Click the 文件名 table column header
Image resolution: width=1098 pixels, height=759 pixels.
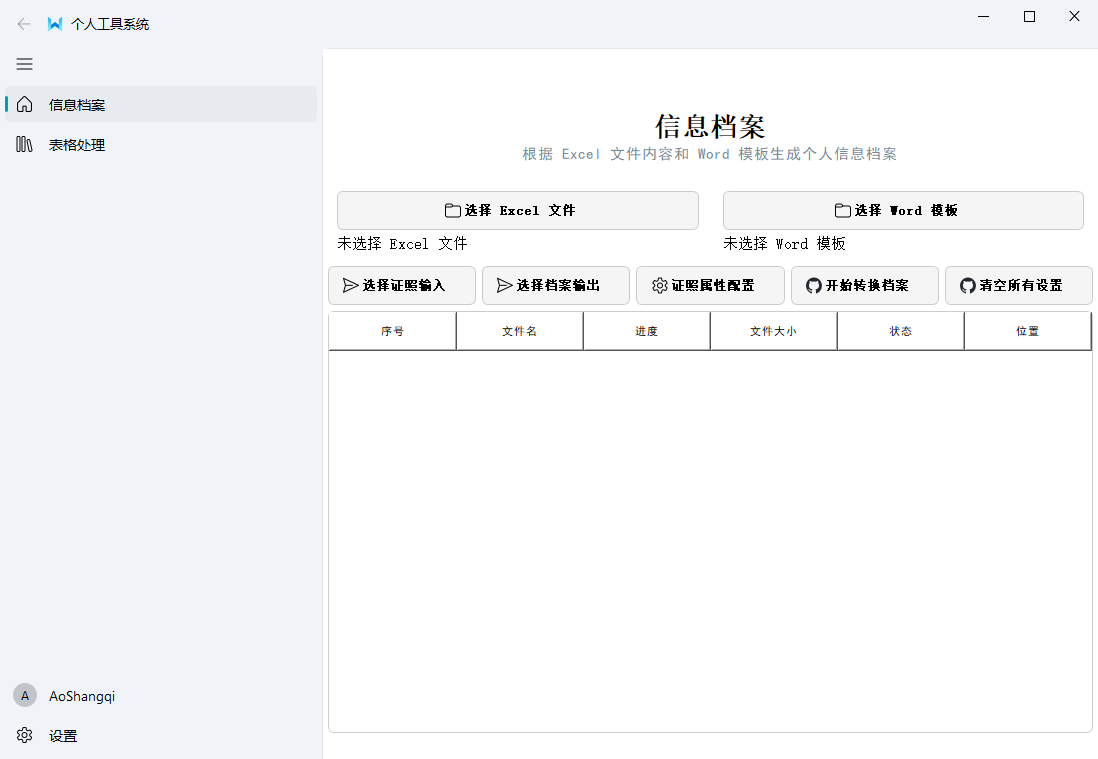click(519, 330)
